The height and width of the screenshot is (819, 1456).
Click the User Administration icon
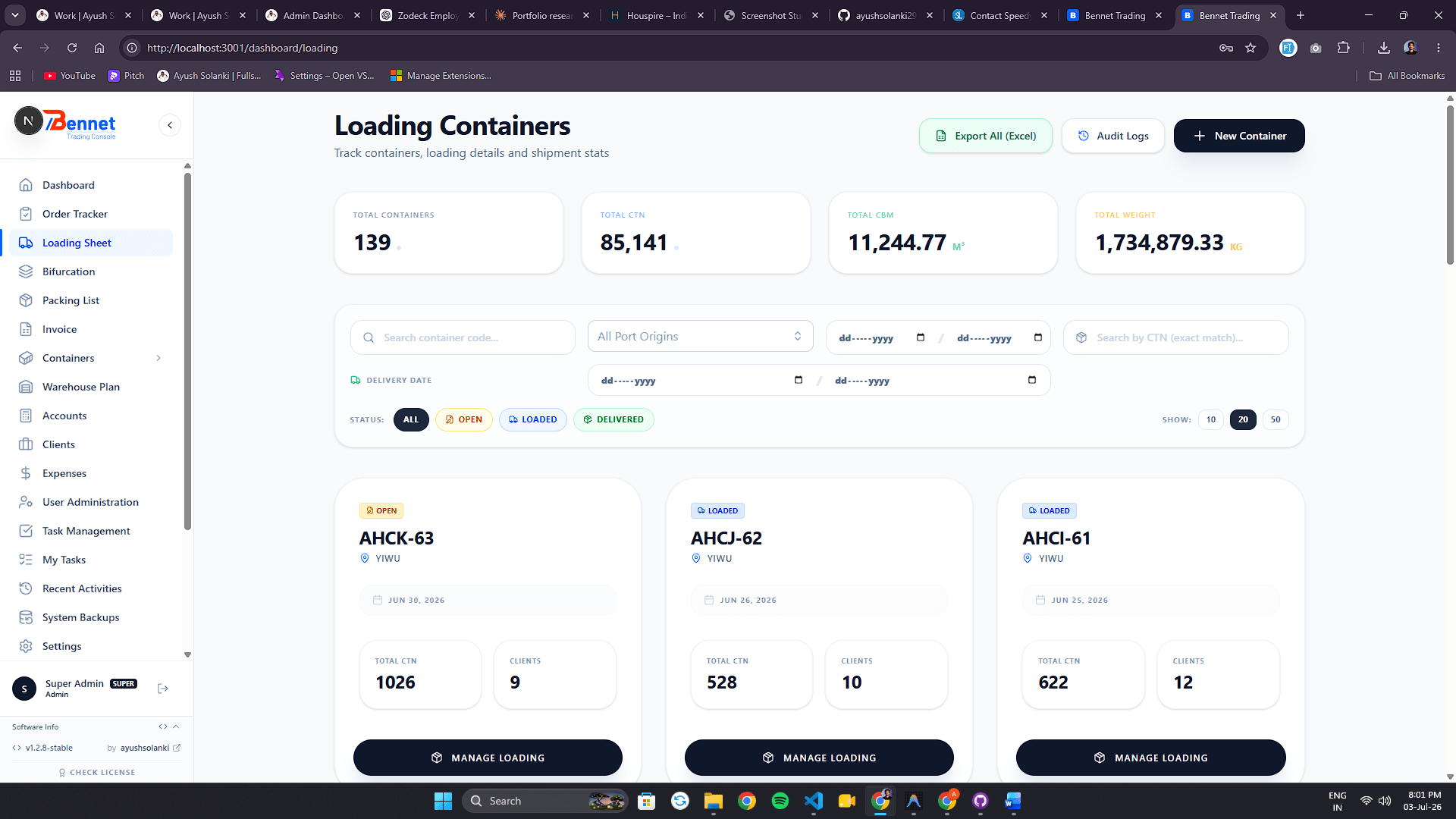pos(26,502)
